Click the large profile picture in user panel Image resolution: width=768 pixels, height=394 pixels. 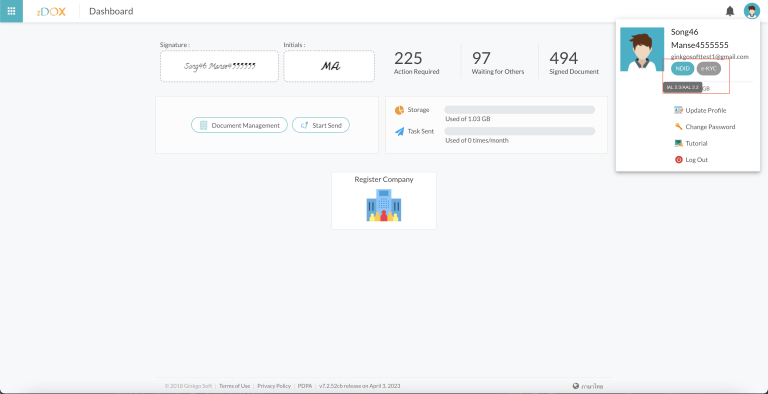pos(642,49)
